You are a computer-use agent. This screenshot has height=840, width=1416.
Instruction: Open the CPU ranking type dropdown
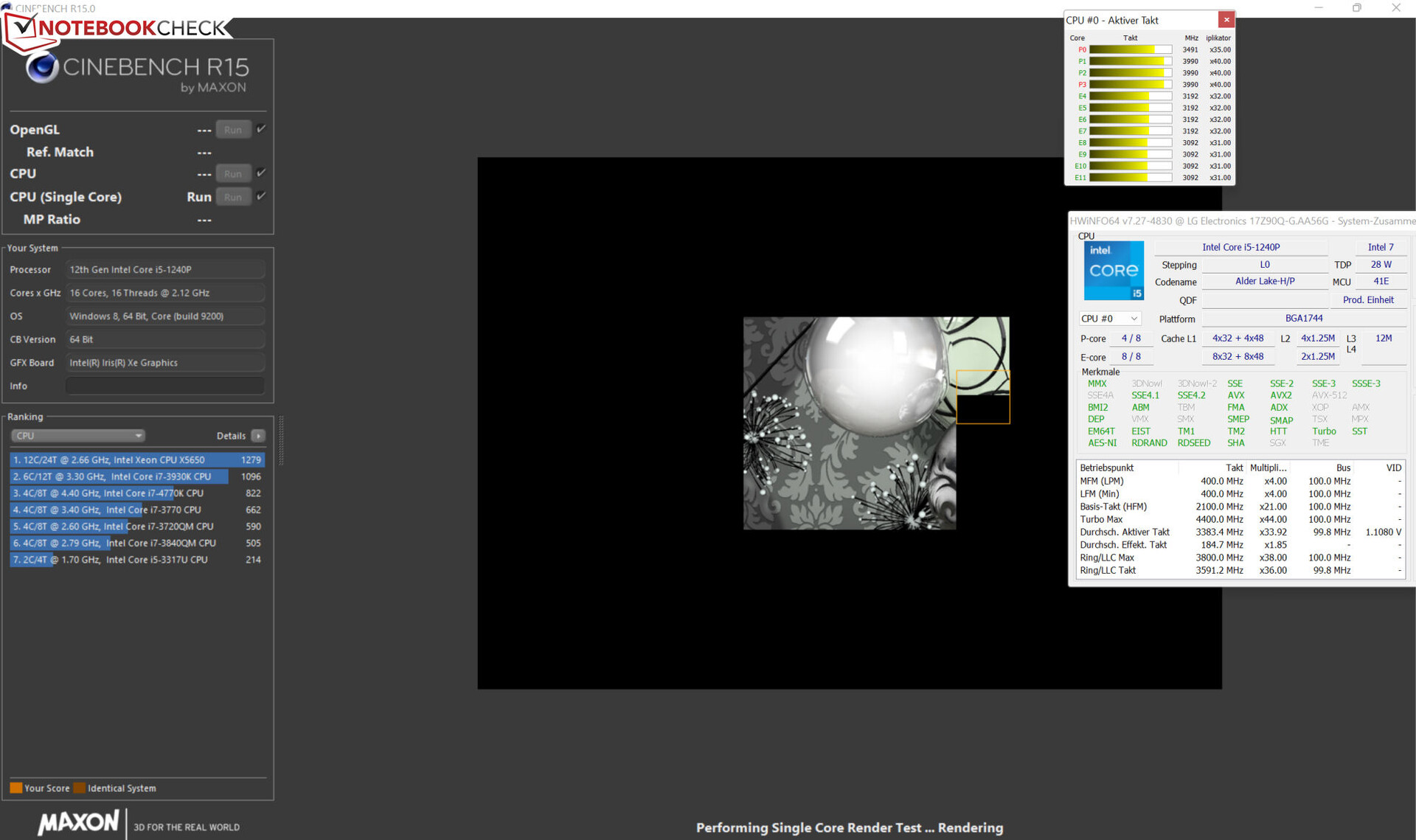click(77, 436)
